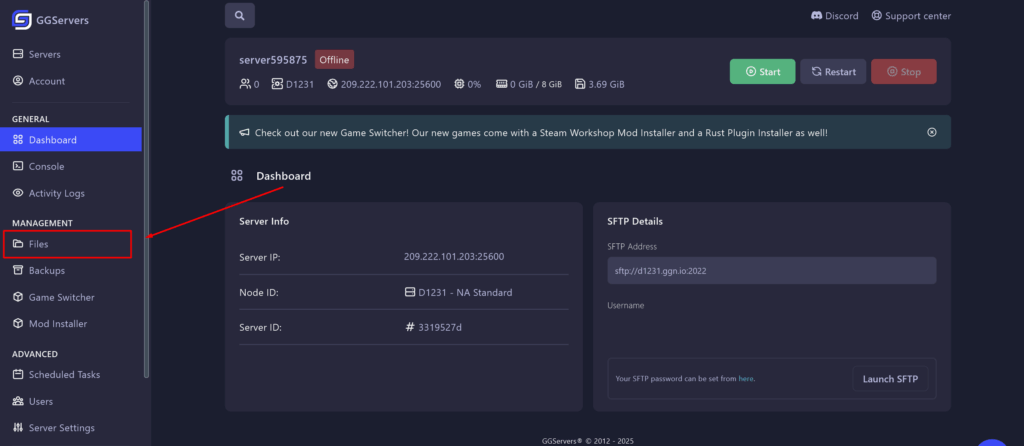Viewport: 1024px width, 446px height.
Task: Click the 'here' SFTP password link
Action: click(x=746, y=380)
